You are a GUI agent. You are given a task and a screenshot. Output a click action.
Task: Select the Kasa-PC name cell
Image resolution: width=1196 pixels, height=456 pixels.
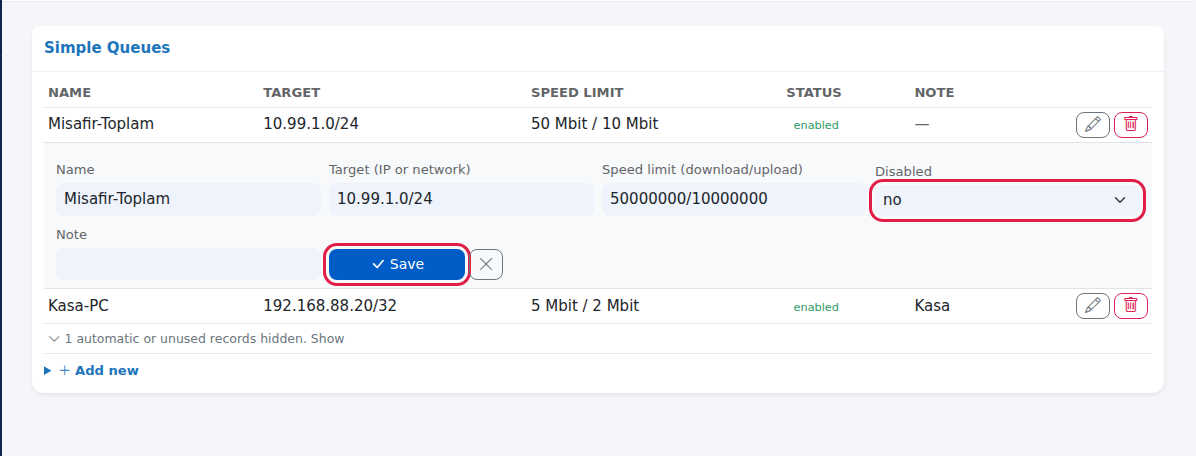[x=79, y=306]
